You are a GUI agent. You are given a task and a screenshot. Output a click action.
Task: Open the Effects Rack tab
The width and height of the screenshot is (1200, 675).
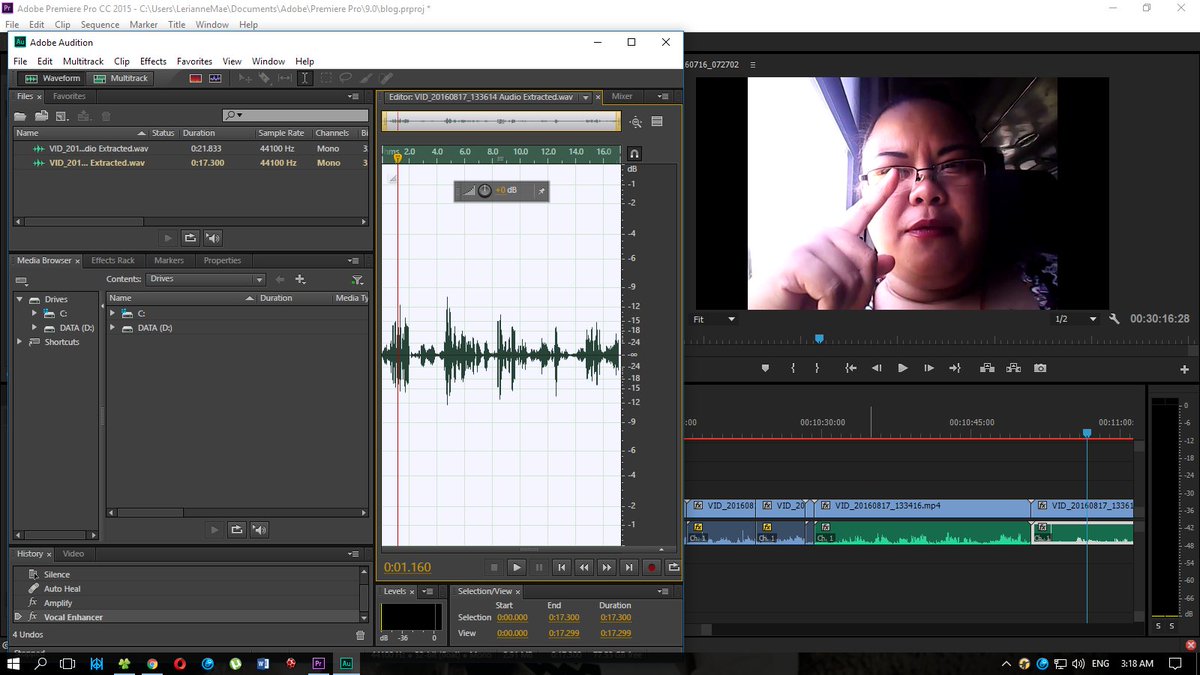pos(113,261)
